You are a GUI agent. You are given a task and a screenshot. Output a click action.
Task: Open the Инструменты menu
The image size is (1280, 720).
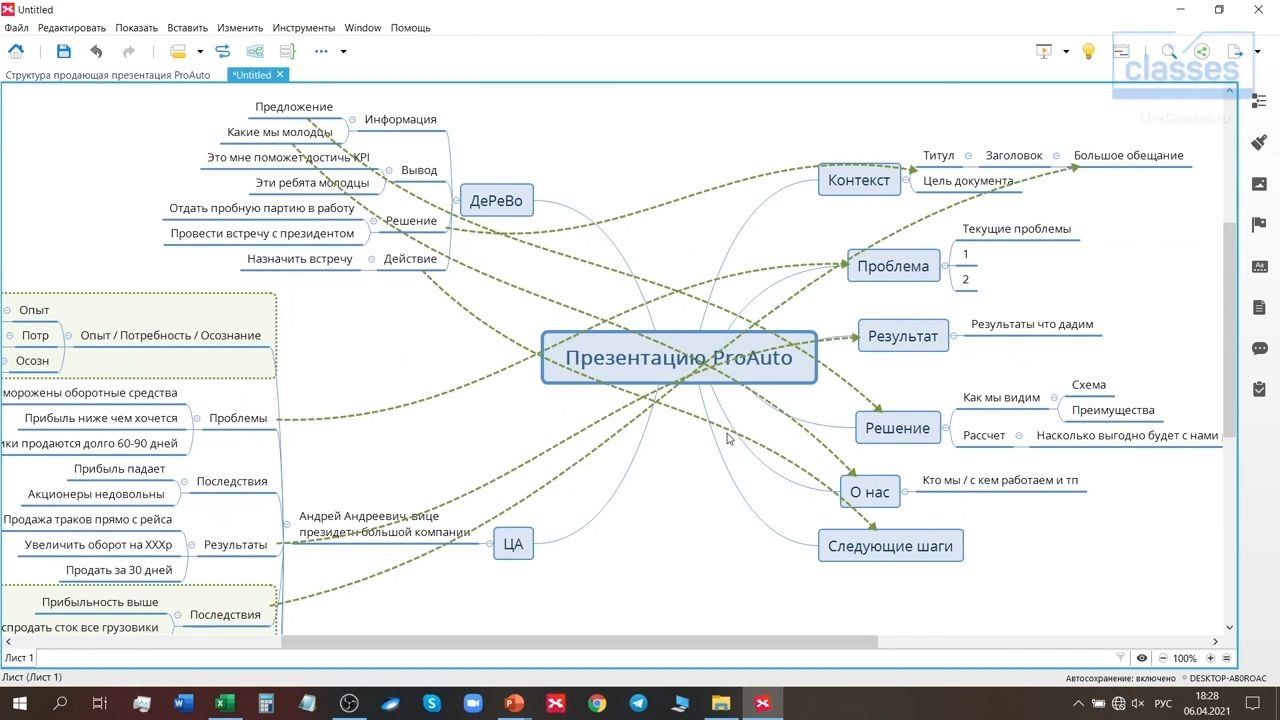click(x=304, y=28)
